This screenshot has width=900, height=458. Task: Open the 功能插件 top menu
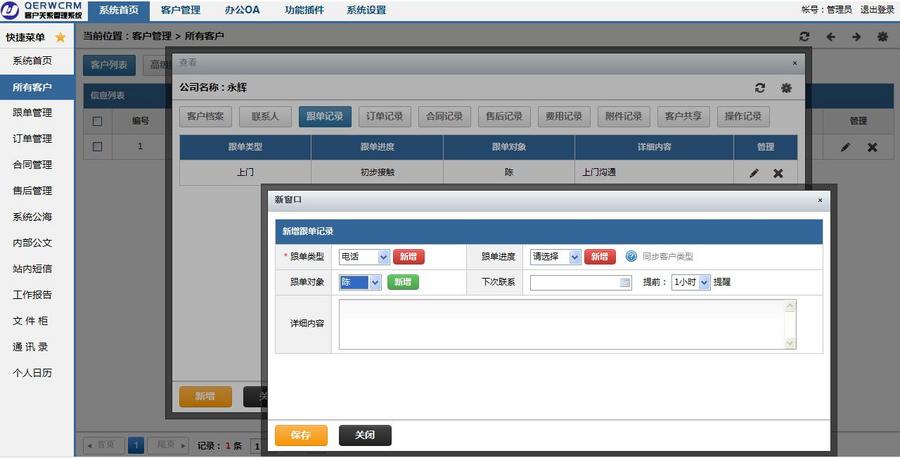(304, 10)
